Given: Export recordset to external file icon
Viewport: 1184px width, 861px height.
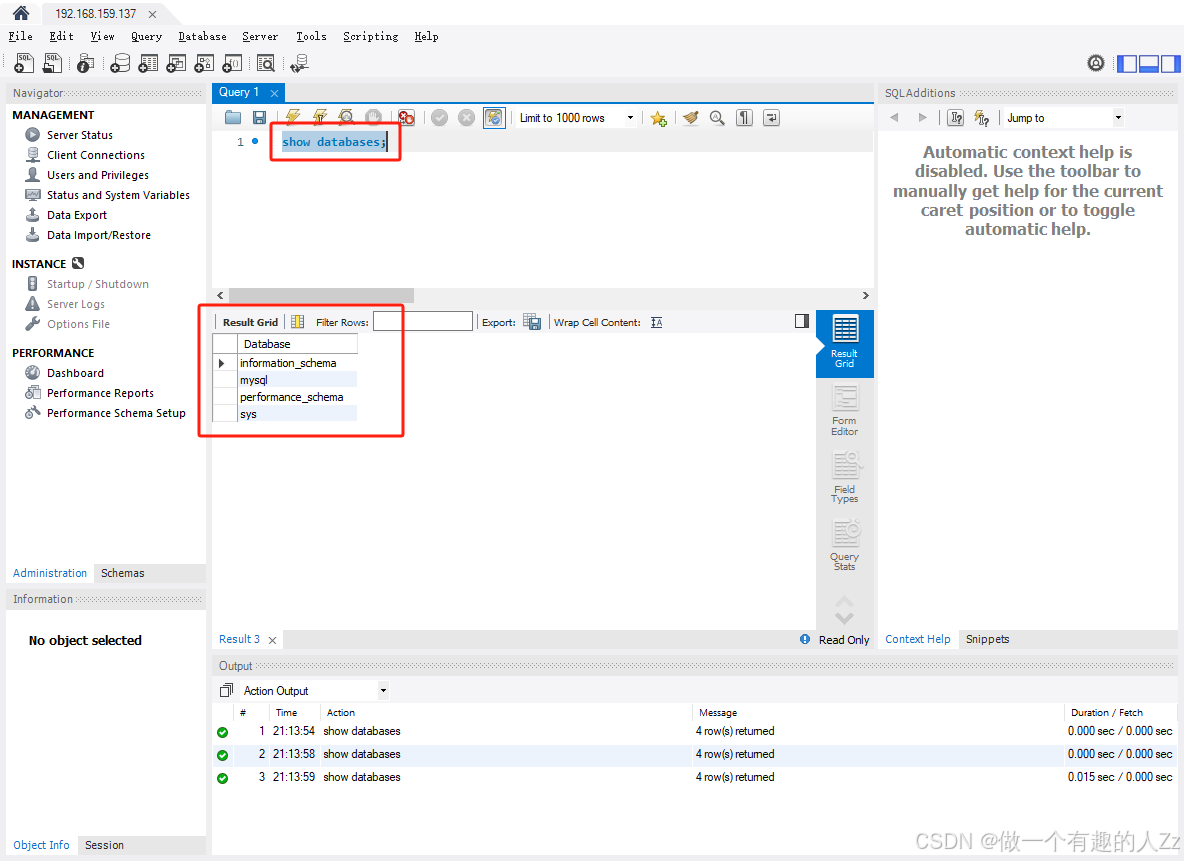Looking at the screenshot, I should [532, 322].
